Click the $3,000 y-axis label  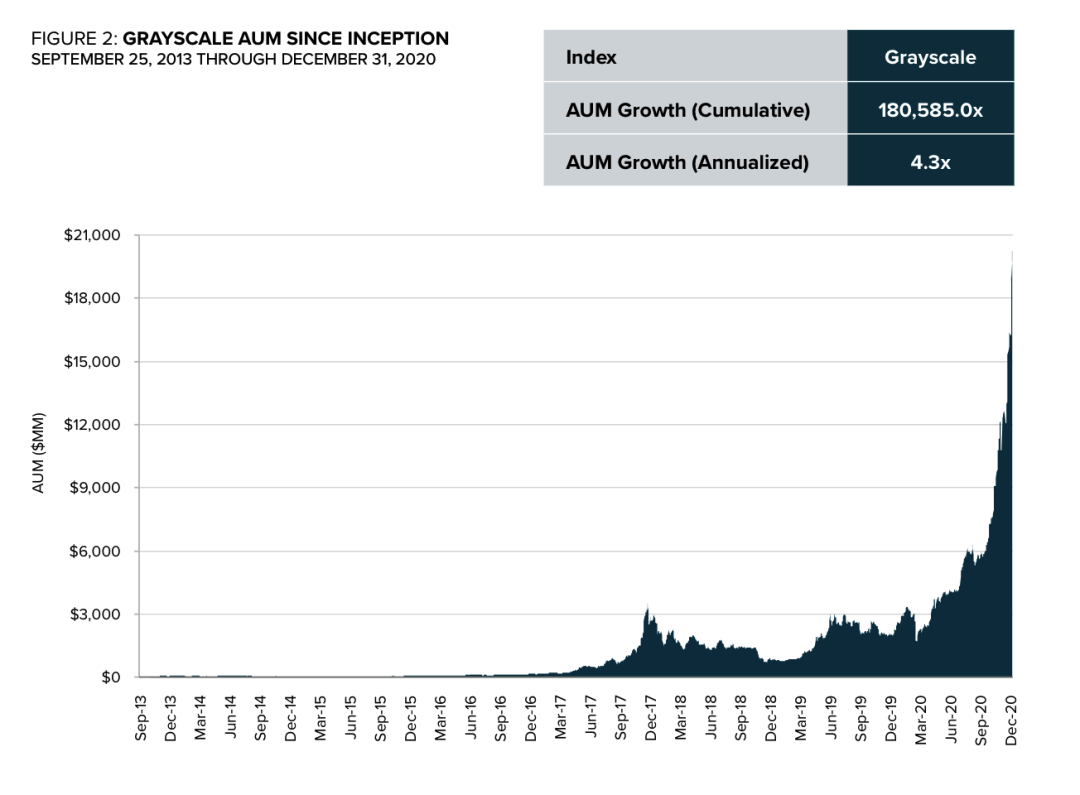click(95, 614)
